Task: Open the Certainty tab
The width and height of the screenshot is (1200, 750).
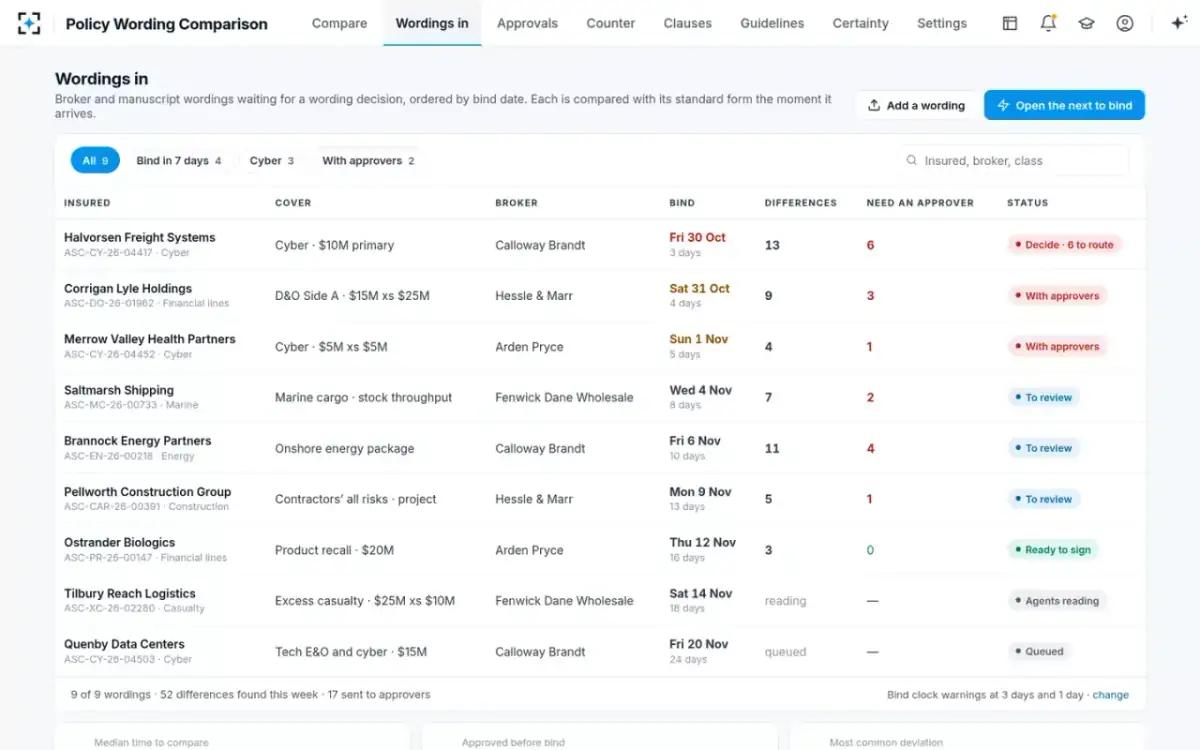Action: click(860, 23)
